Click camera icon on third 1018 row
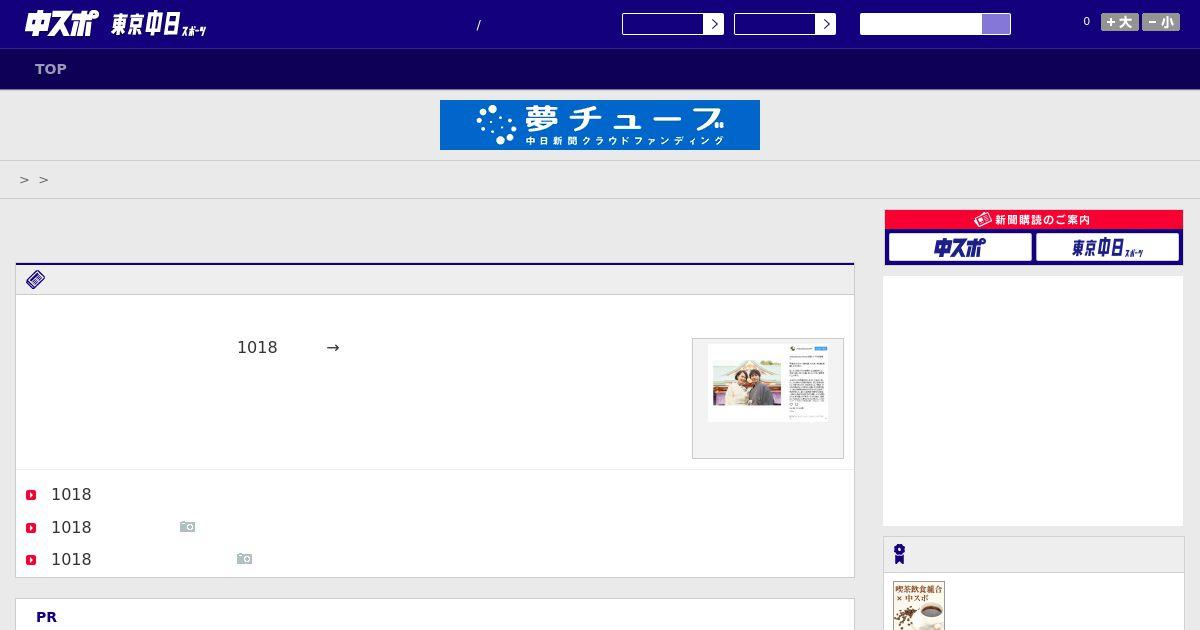 tap(244, 558)
